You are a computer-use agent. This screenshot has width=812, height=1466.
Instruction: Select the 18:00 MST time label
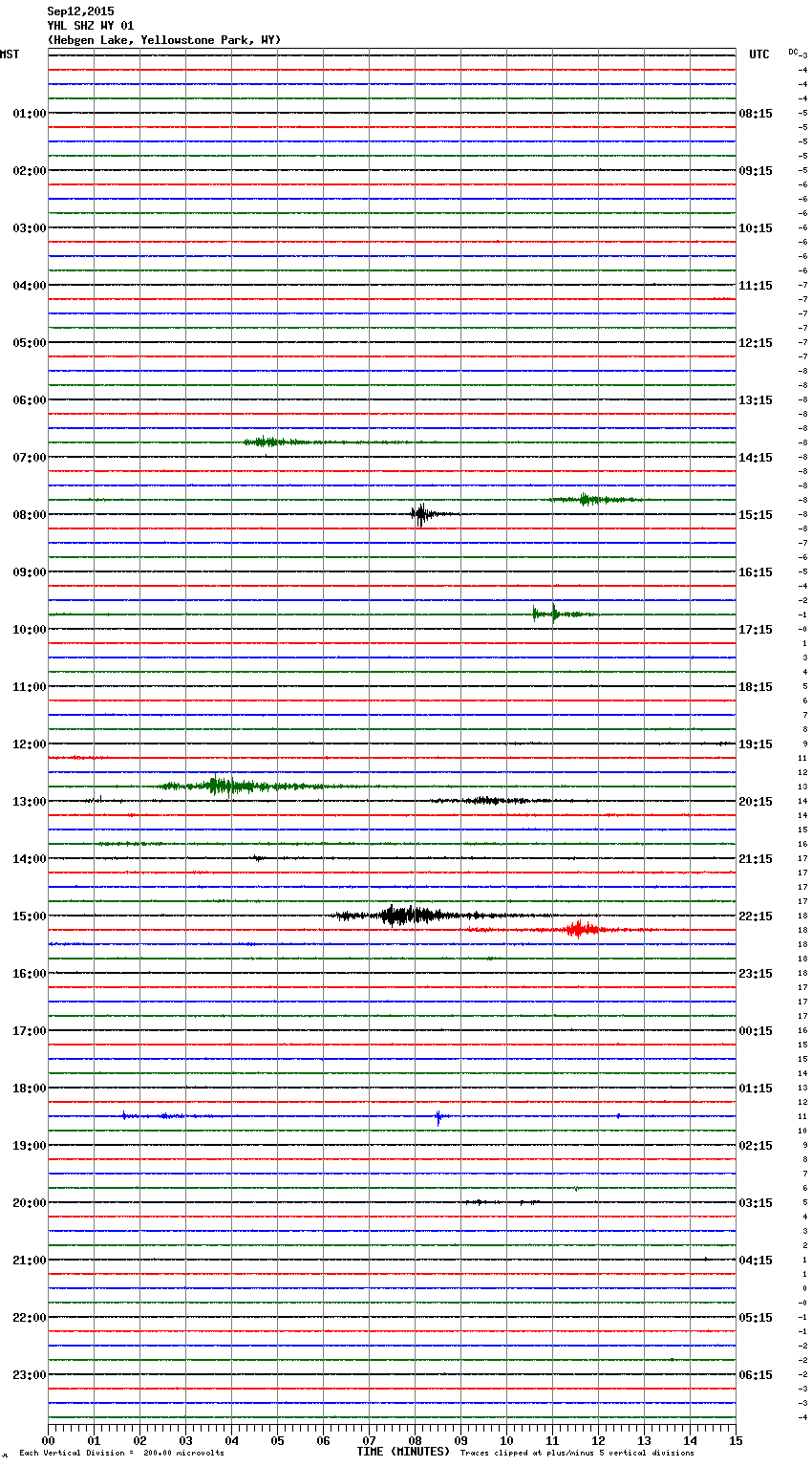[30, 1089]
